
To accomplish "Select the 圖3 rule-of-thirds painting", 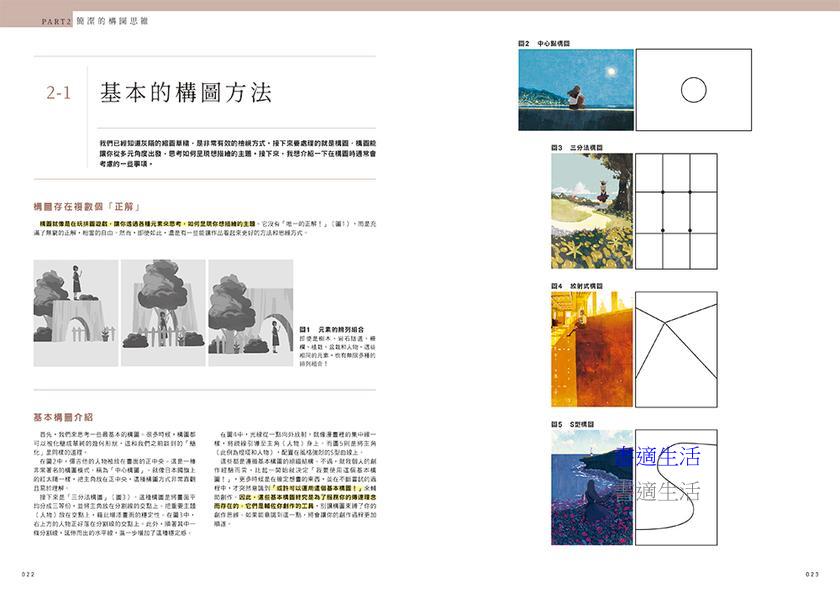I will [591, 211].
